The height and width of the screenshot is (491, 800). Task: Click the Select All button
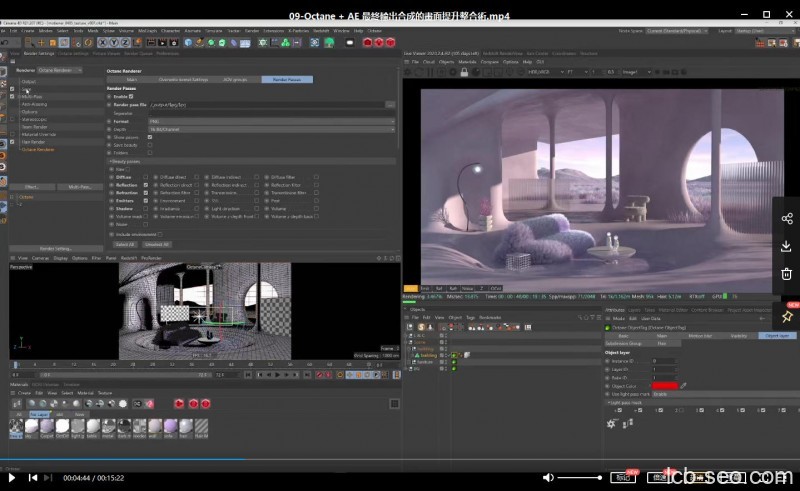124,243
